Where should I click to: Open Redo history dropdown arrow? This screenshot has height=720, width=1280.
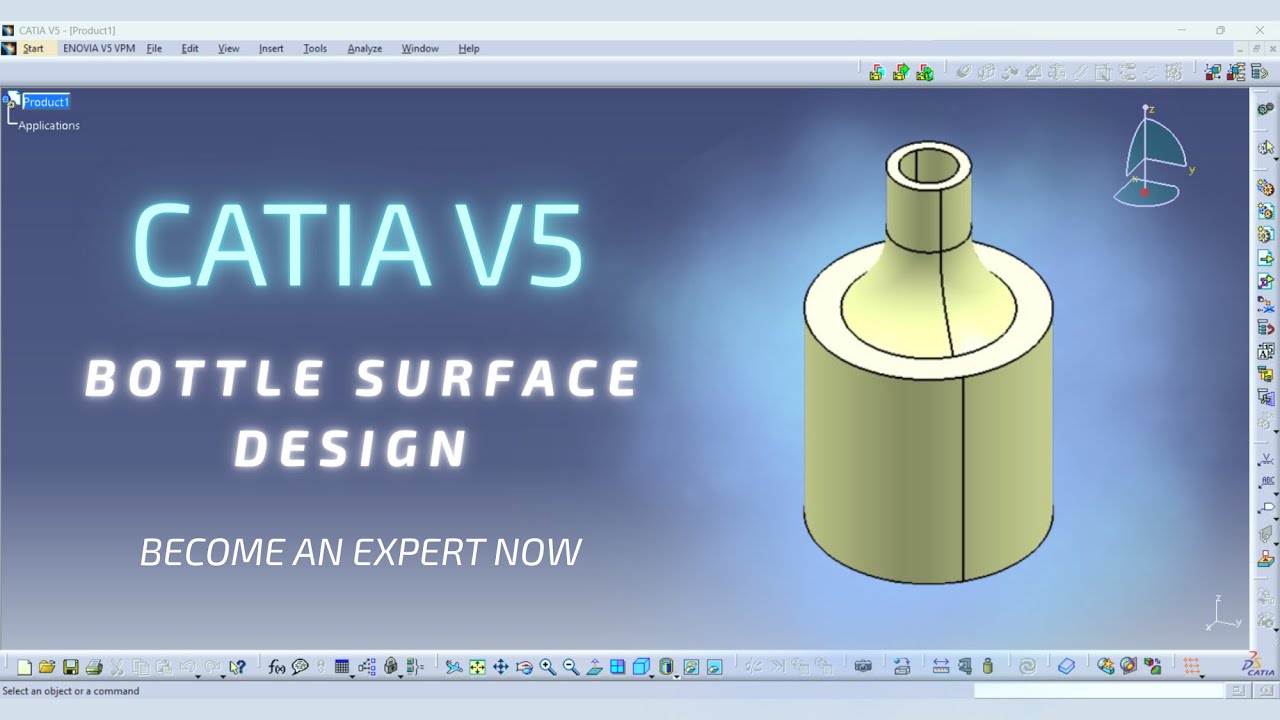(222, 676)
